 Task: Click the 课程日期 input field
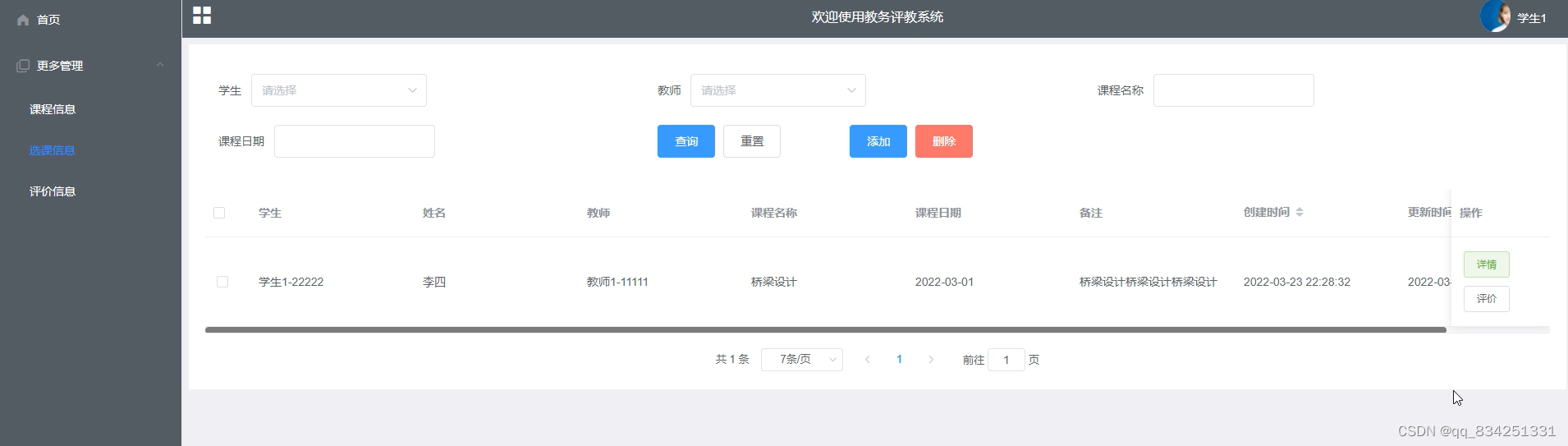pyautogui.click(x=355, y=141)
